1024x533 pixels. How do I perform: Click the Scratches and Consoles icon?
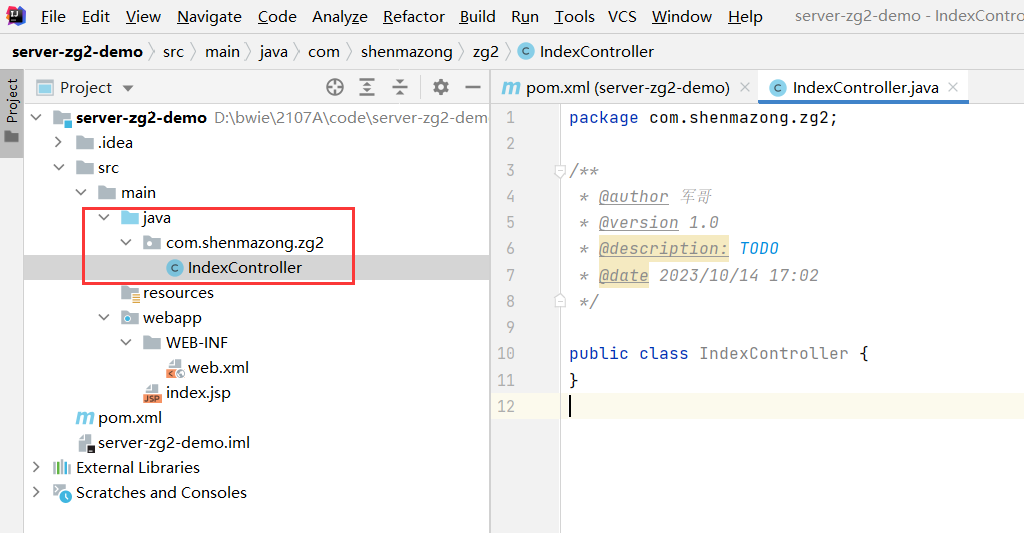point(63,493)
